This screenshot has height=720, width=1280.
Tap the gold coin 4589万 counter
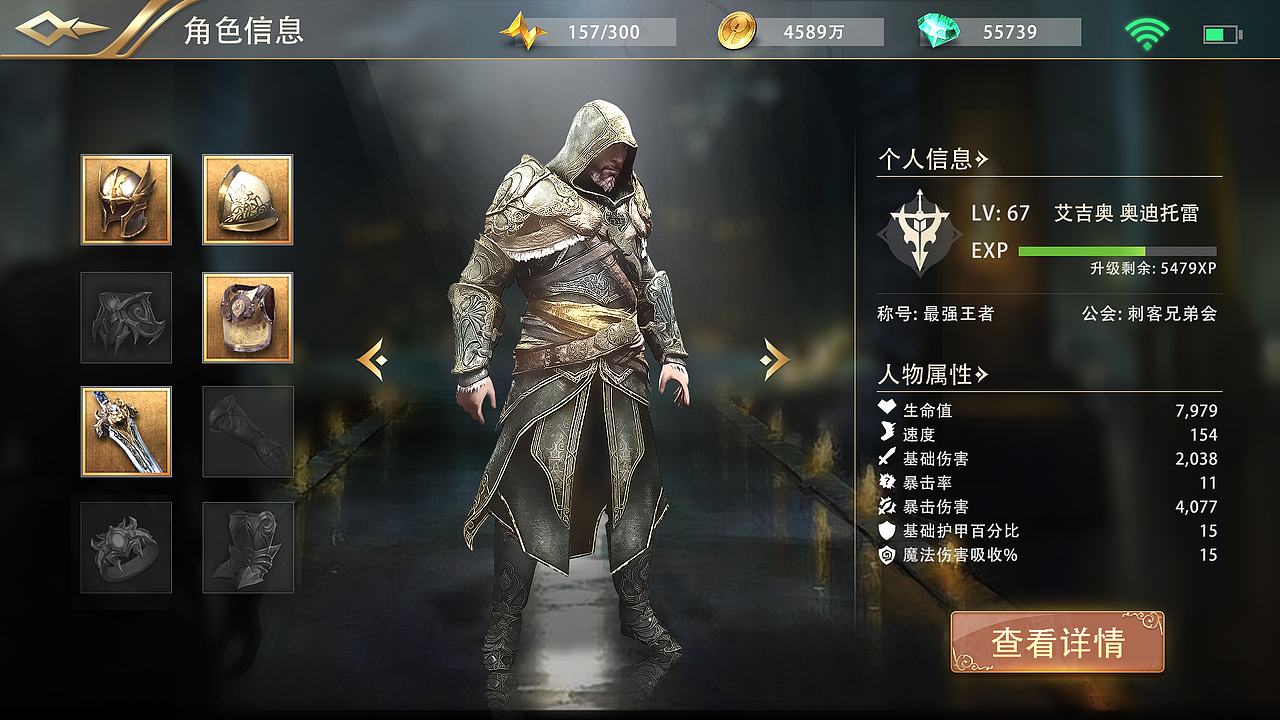800,32
